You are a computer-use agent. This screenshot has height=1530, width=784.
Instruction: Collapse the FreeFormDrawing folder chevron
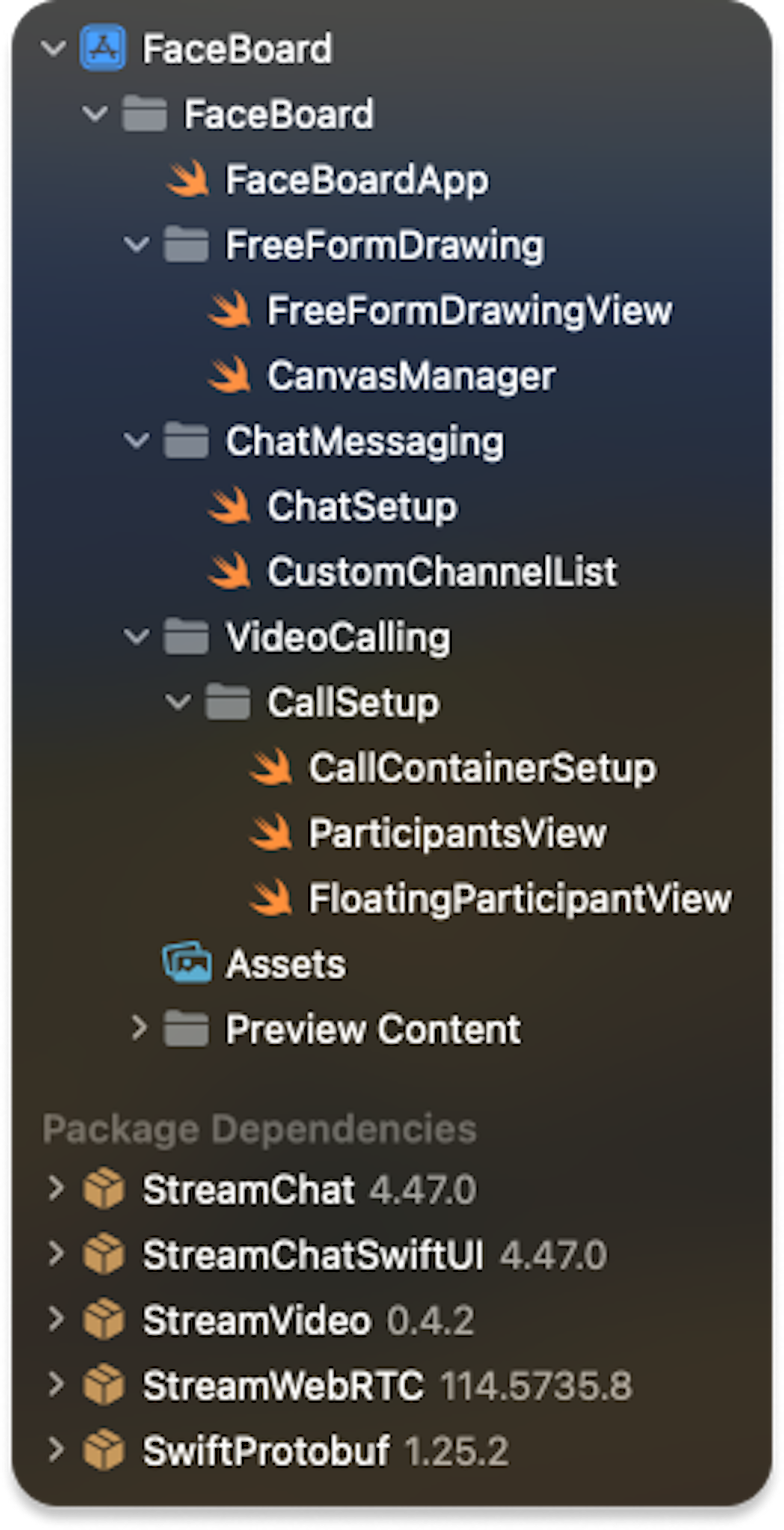[137, 244]
